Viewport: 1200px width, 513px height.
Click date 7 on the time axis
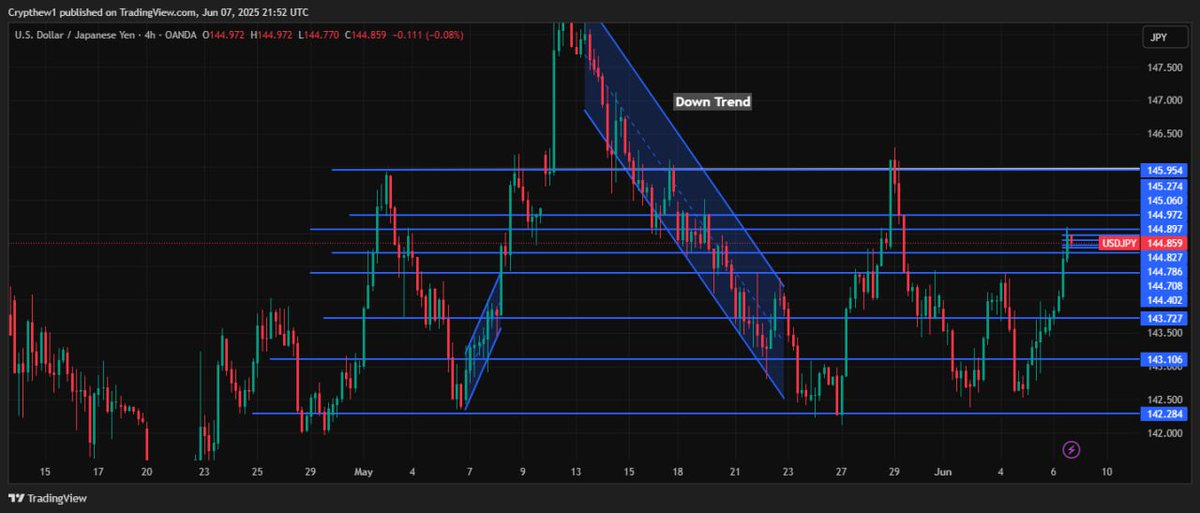tap(468, 470)
